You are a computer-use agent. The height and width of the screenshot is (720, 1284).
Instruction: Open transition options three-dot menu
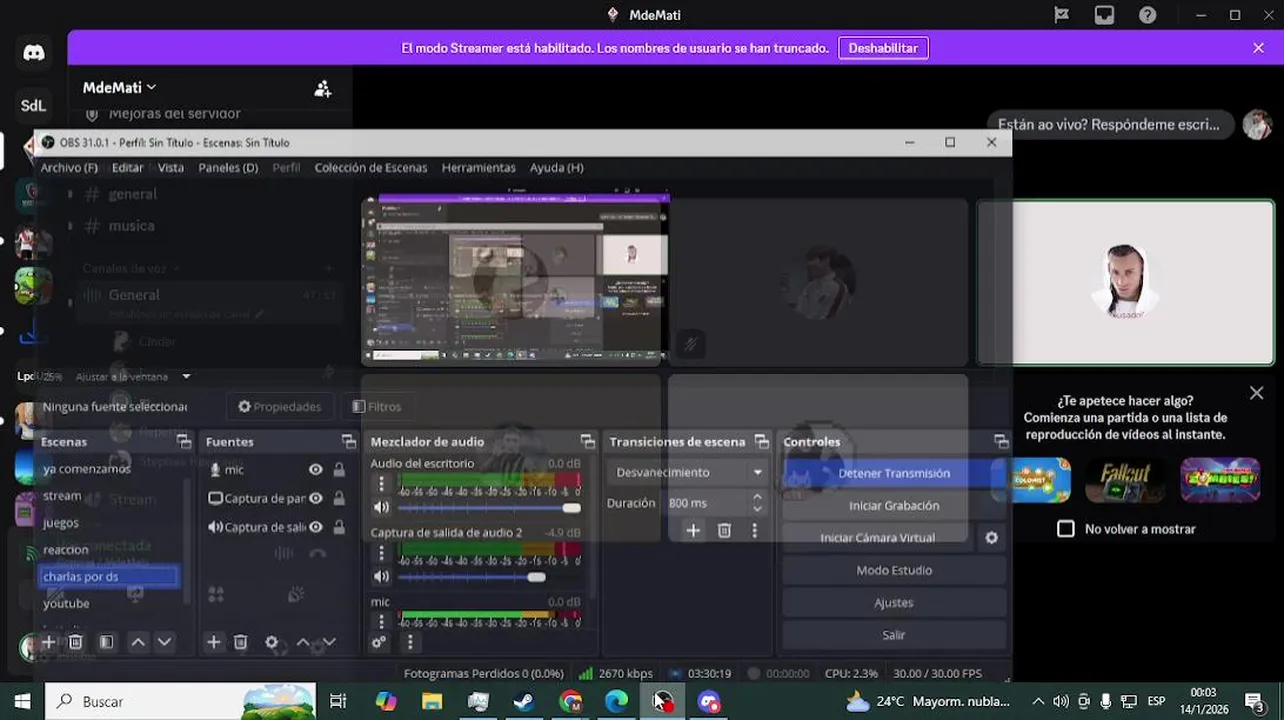[x=754, y=530]
